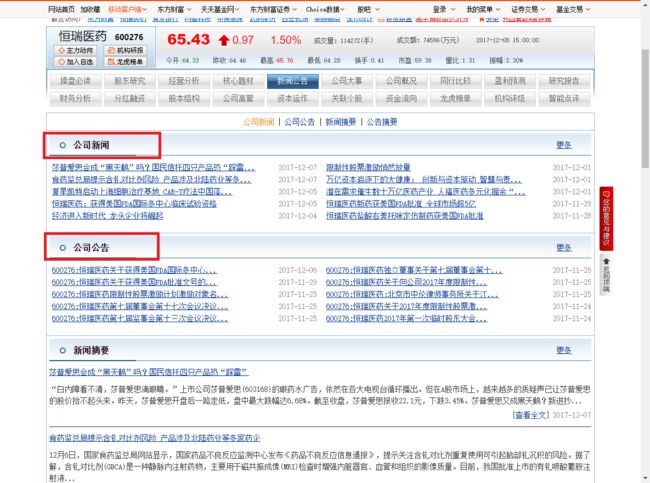Open news 恒瑞医药盐酸右美托咪定仿制药获美国FDA批准
This screenshot has width=650, height=483.
click(405, 216)
